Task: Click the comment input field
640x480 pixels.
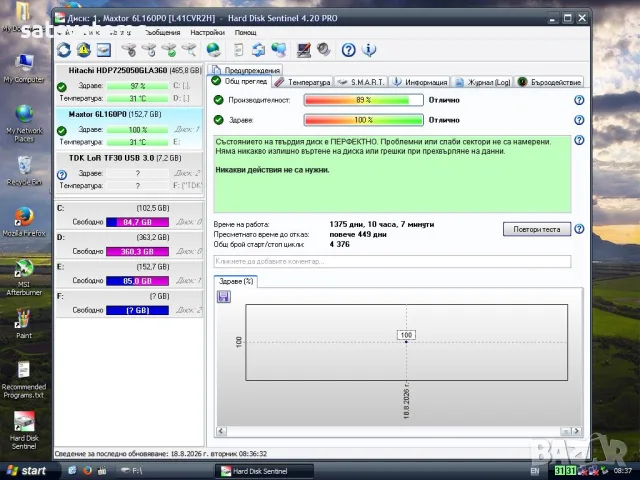Action: click(392, 261)
